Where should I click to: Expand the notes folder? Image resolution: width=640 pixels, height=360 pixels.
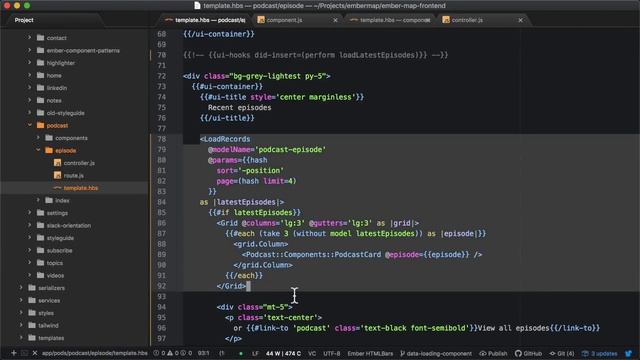(29, 100)
